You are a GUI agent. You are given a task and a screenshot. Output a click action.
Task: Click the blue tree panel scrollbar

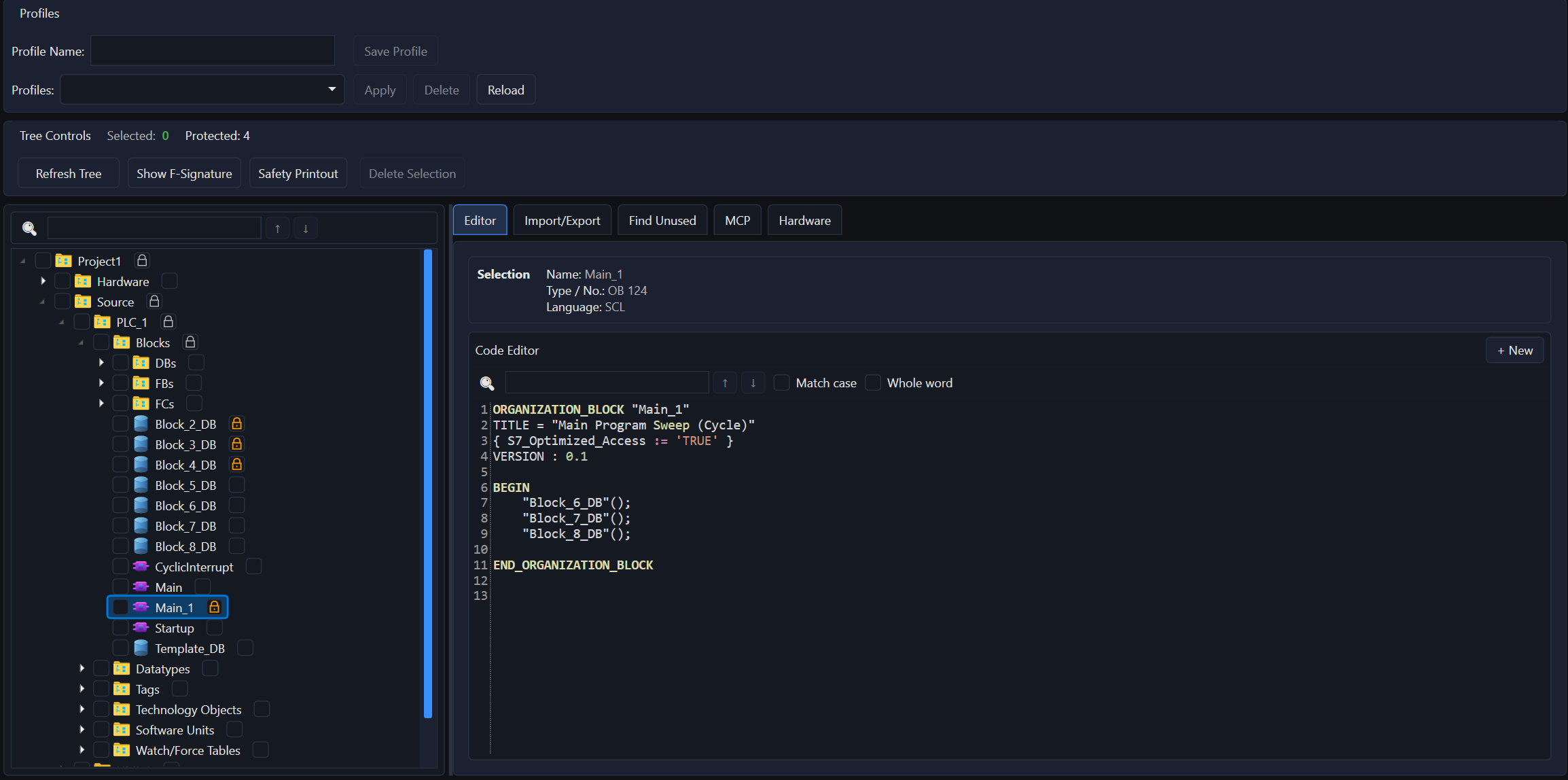tap(428, 482)
